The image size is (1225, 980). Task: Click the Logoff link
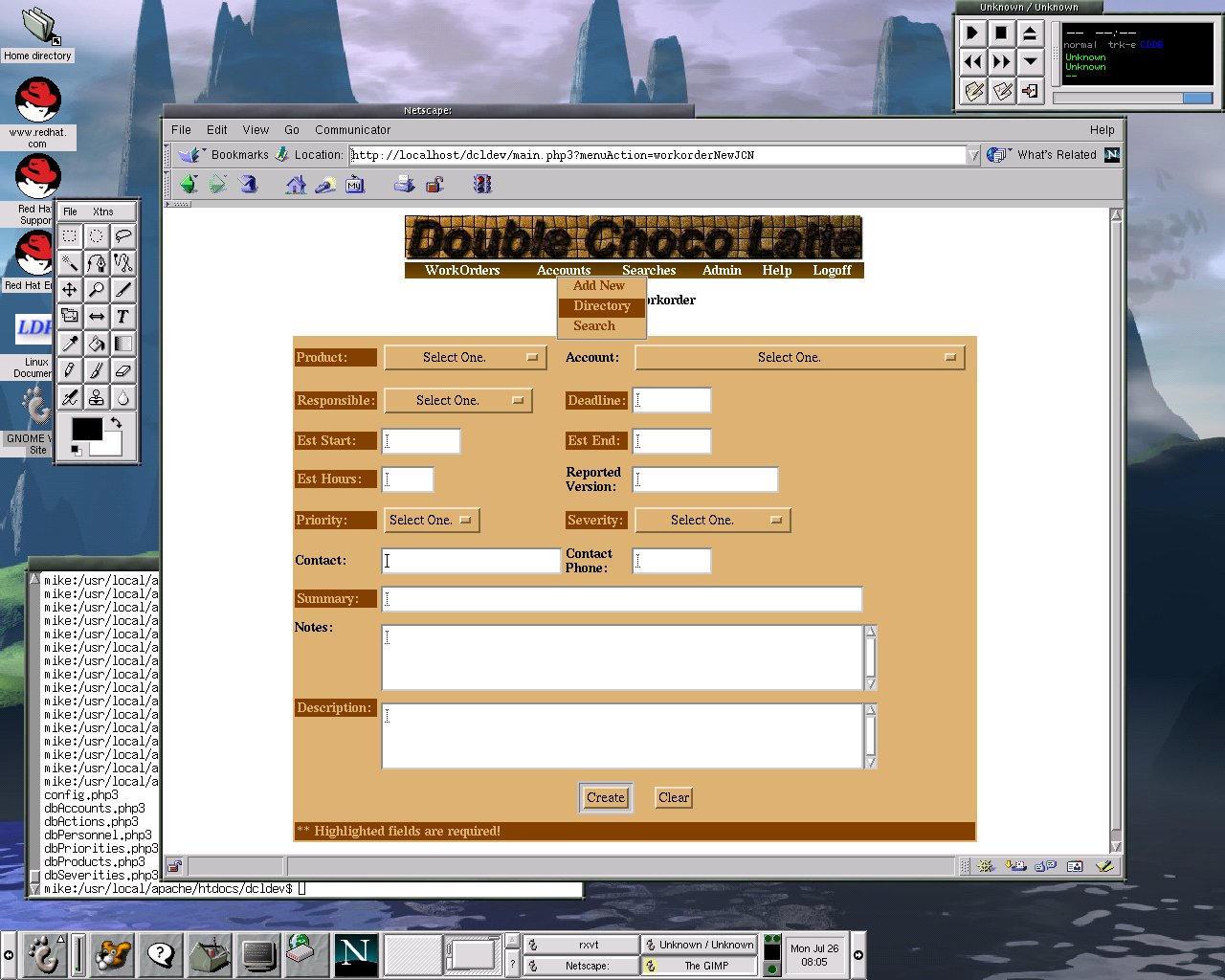[x=832, y=270]
